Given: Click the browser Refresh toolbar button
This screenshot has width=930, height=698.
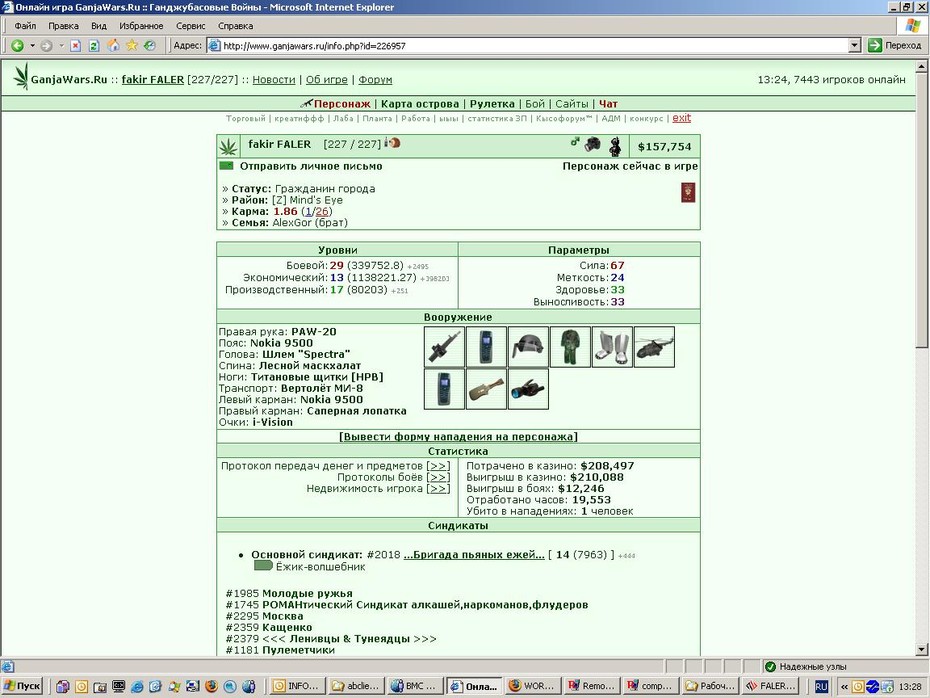Looking at the screenshot, I should [x=94, y=46].
